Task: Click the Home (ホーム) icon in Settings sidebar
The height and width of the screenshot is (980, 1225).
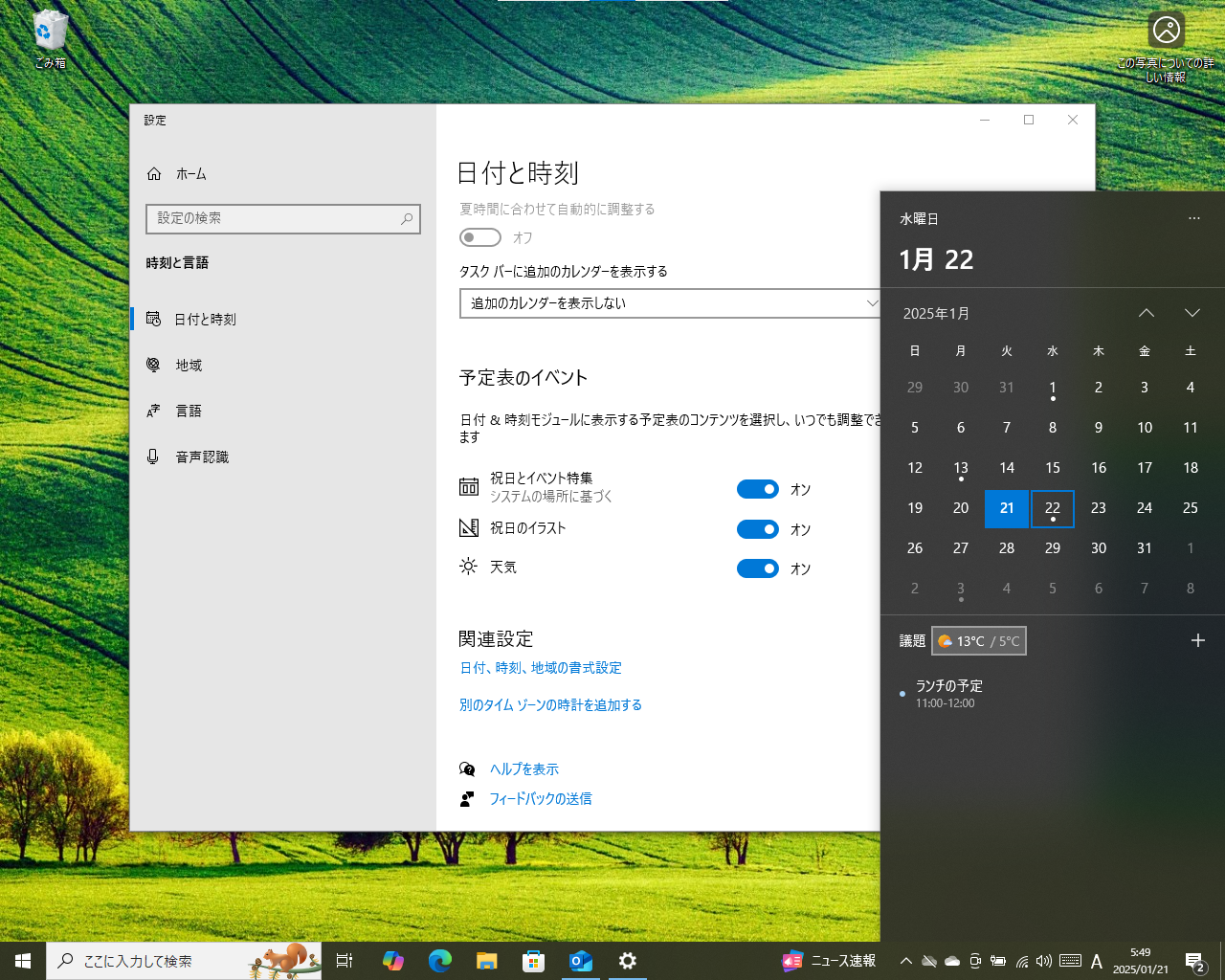Action: point(154,174)
